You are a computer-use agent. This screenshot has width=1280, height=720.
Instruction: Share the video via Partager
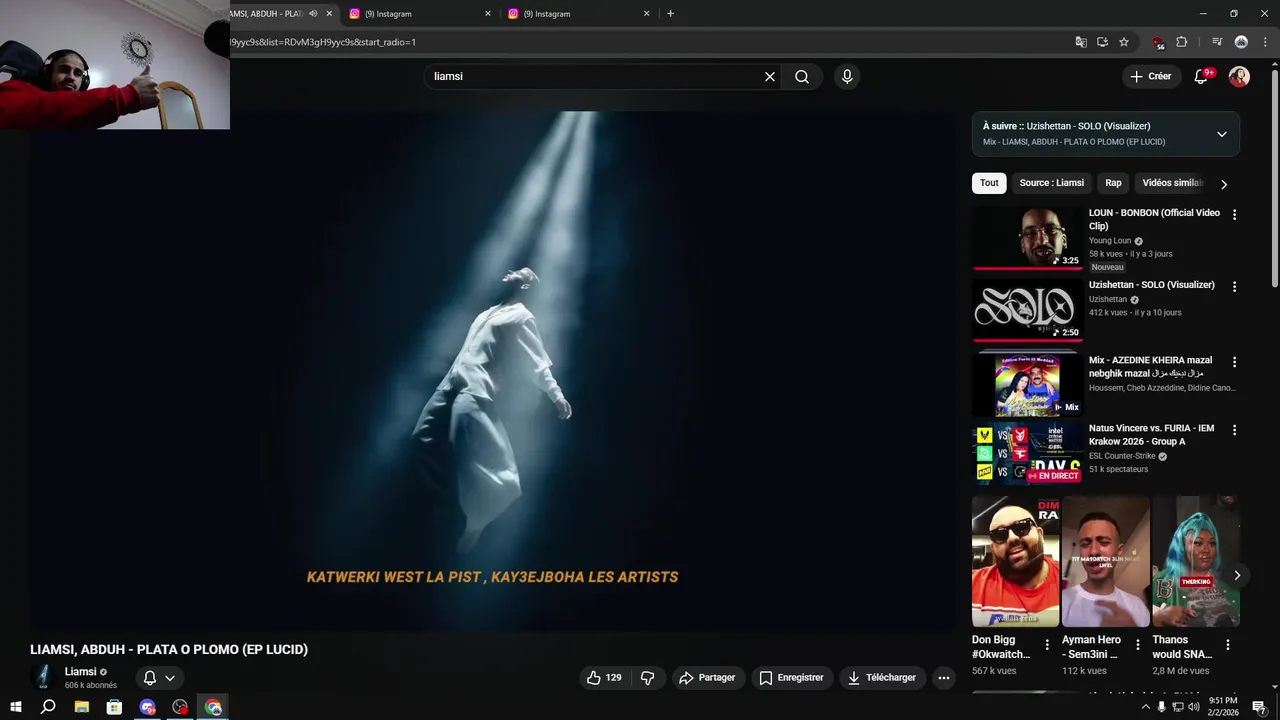pyautogui.click(x=708, y=678)
